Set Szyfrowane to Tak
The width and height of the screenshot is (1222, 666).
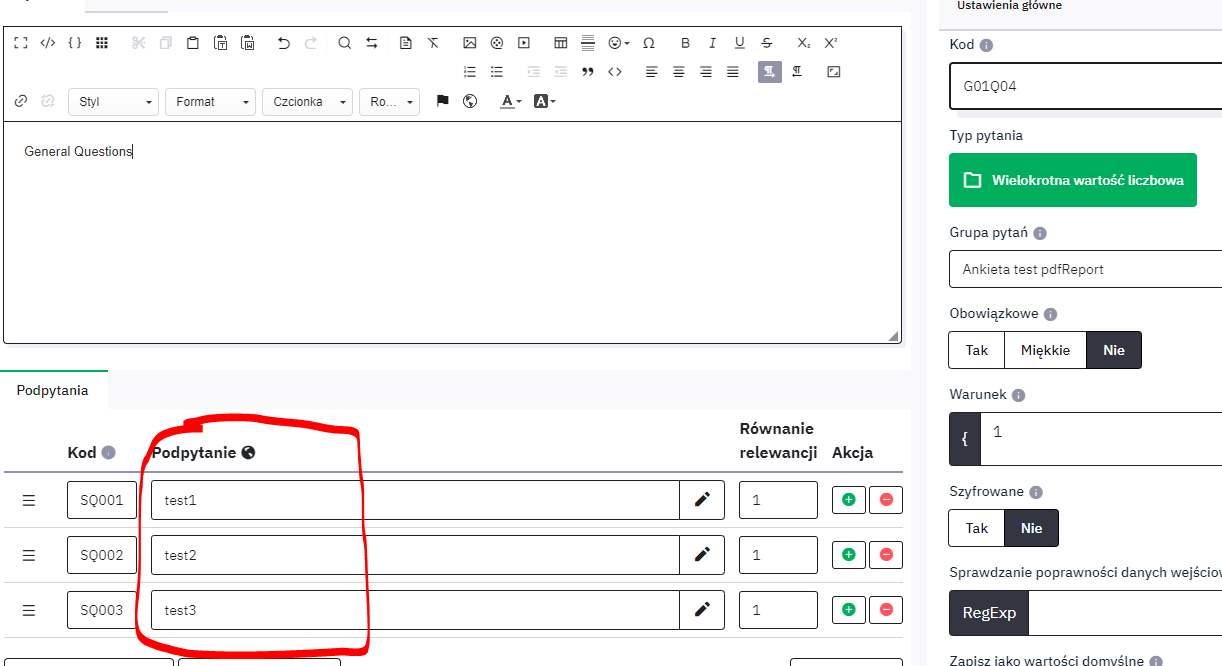click(x=976, y=528)
